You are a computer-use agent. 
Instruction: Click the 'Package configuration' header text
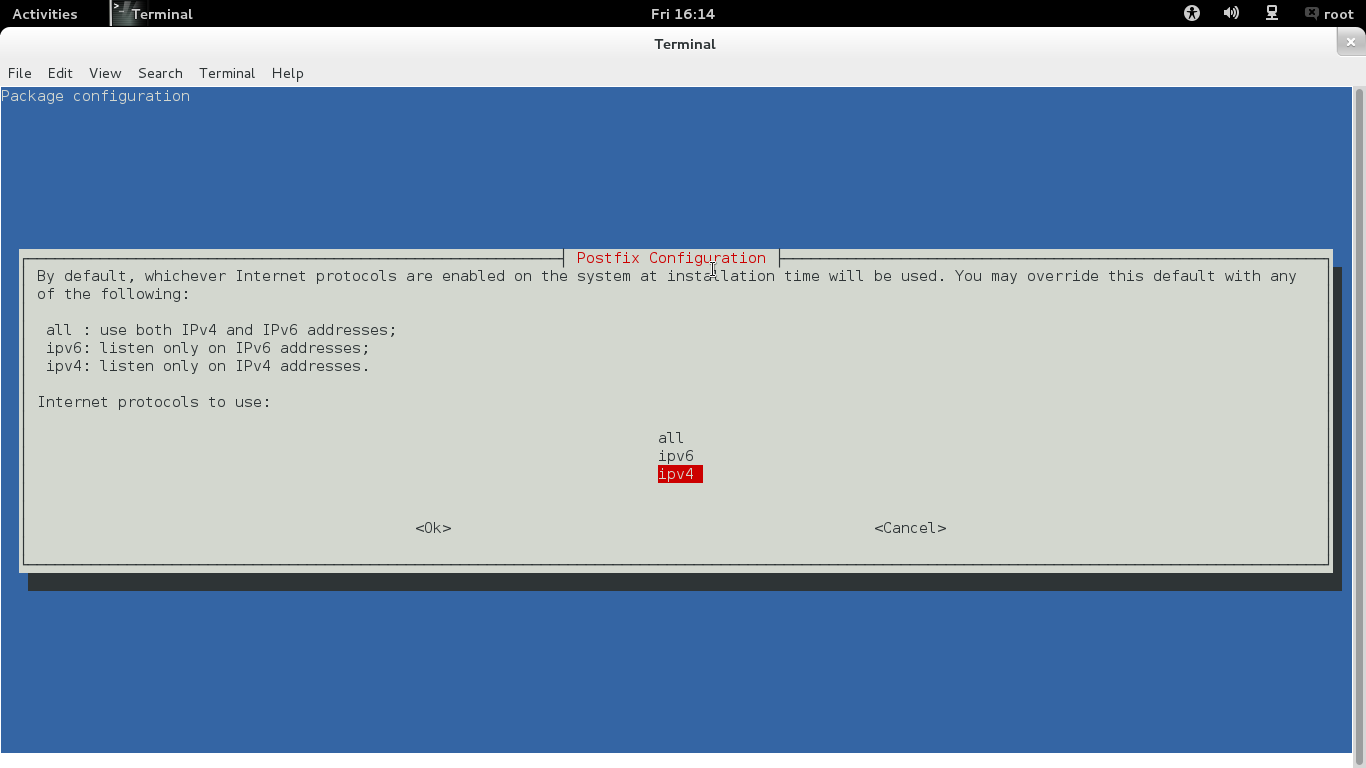tap(95, 96)
